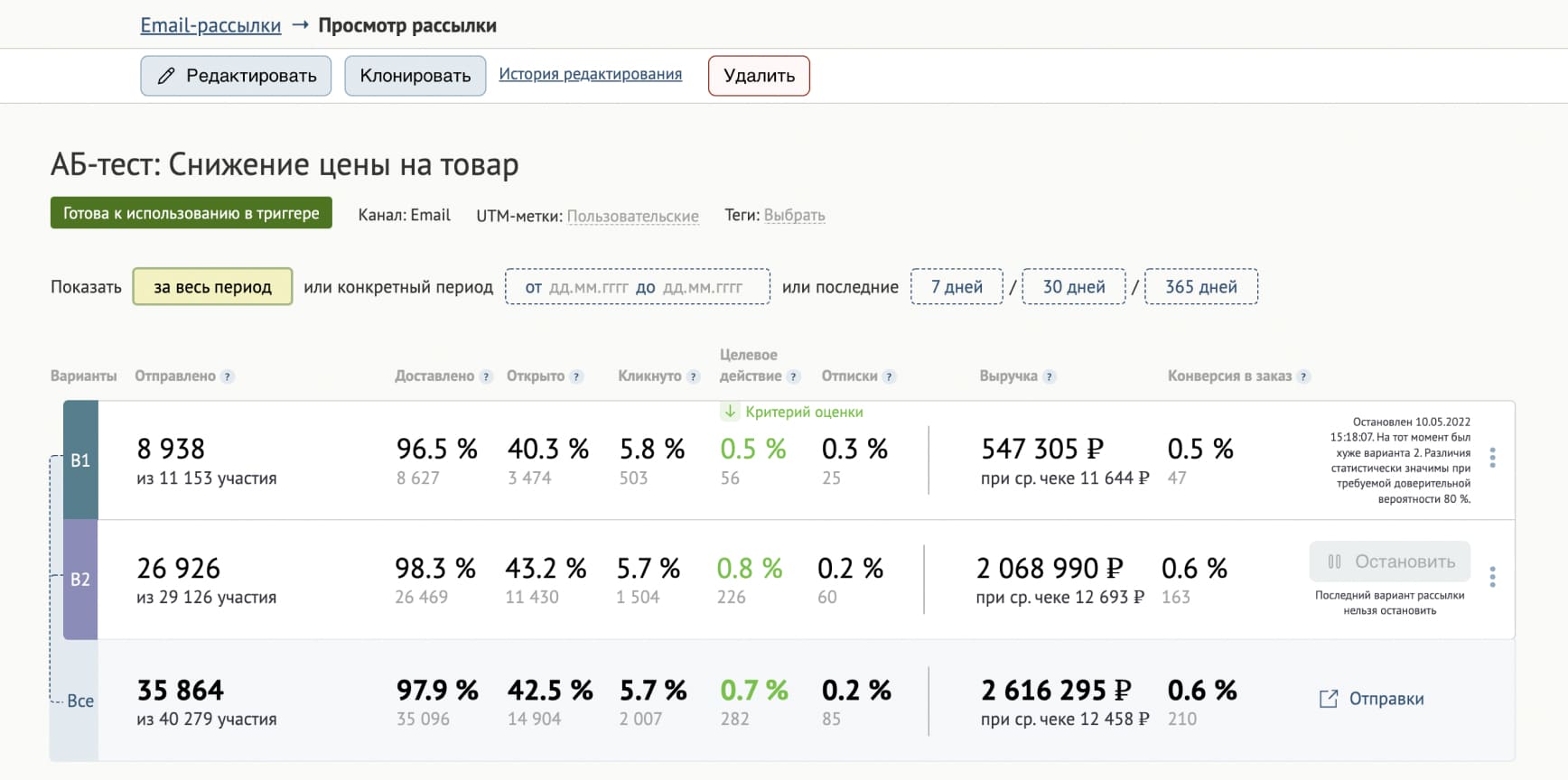Viewport: 1568px width, 780px height.
Task: Open three-dot menu for variant B2
Action: (1492, 577)
